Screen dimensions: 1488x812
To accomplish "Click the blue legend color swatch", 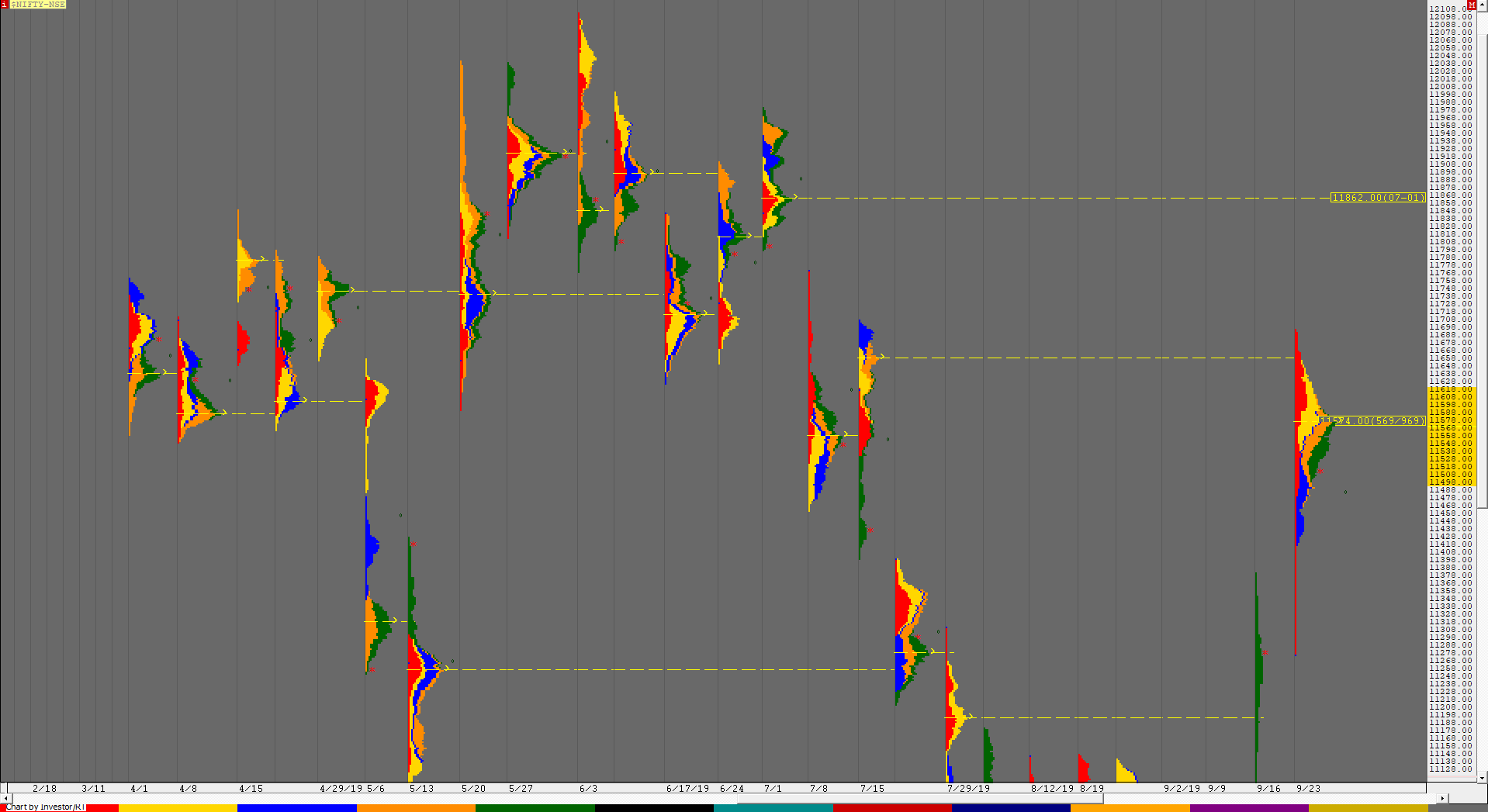I will (296, 808).
